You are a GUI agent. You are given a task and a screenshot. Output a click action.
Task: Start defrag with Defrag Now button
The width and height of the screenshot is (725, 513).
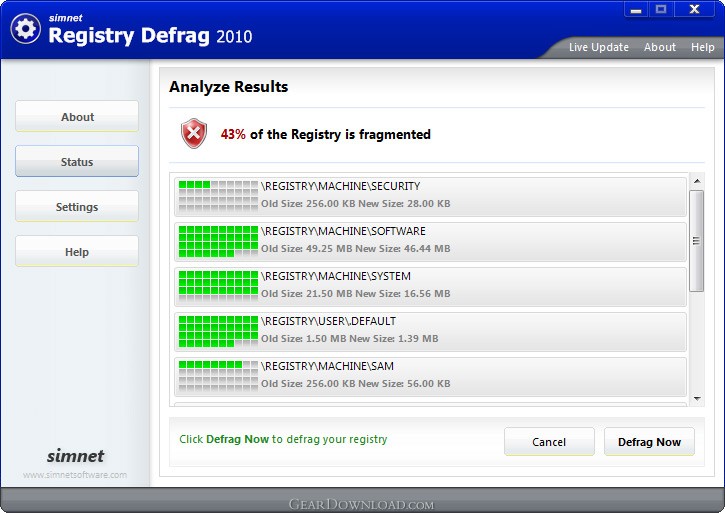coord(649,442)
